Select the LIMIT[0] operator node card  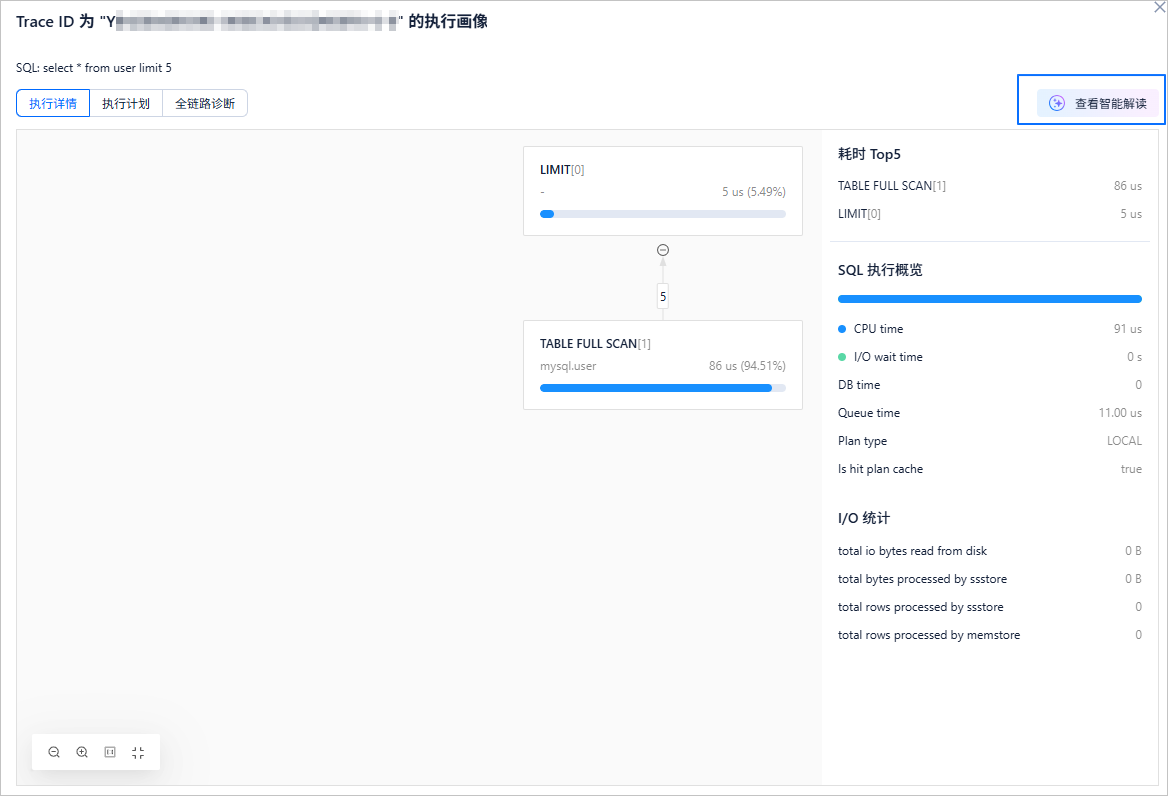point(663,191)
